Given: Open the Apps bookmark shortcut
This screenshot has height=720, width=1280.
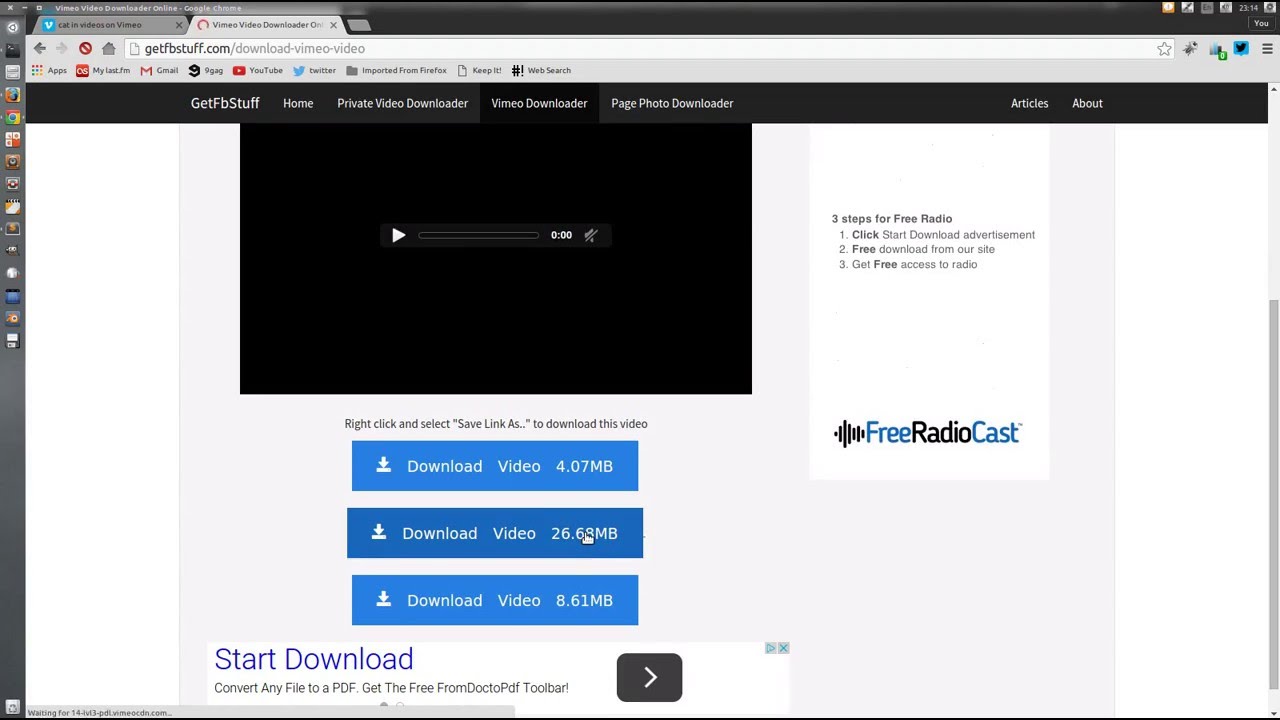Looking at the screenshot, I should (49, 70).
